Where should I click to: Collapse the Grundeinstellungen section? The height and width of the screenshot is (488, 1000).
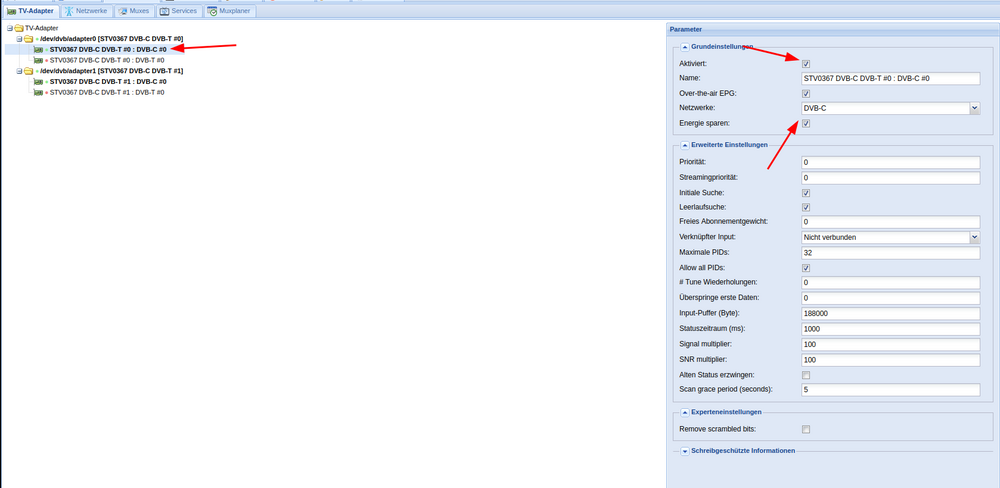click(685, 47)
